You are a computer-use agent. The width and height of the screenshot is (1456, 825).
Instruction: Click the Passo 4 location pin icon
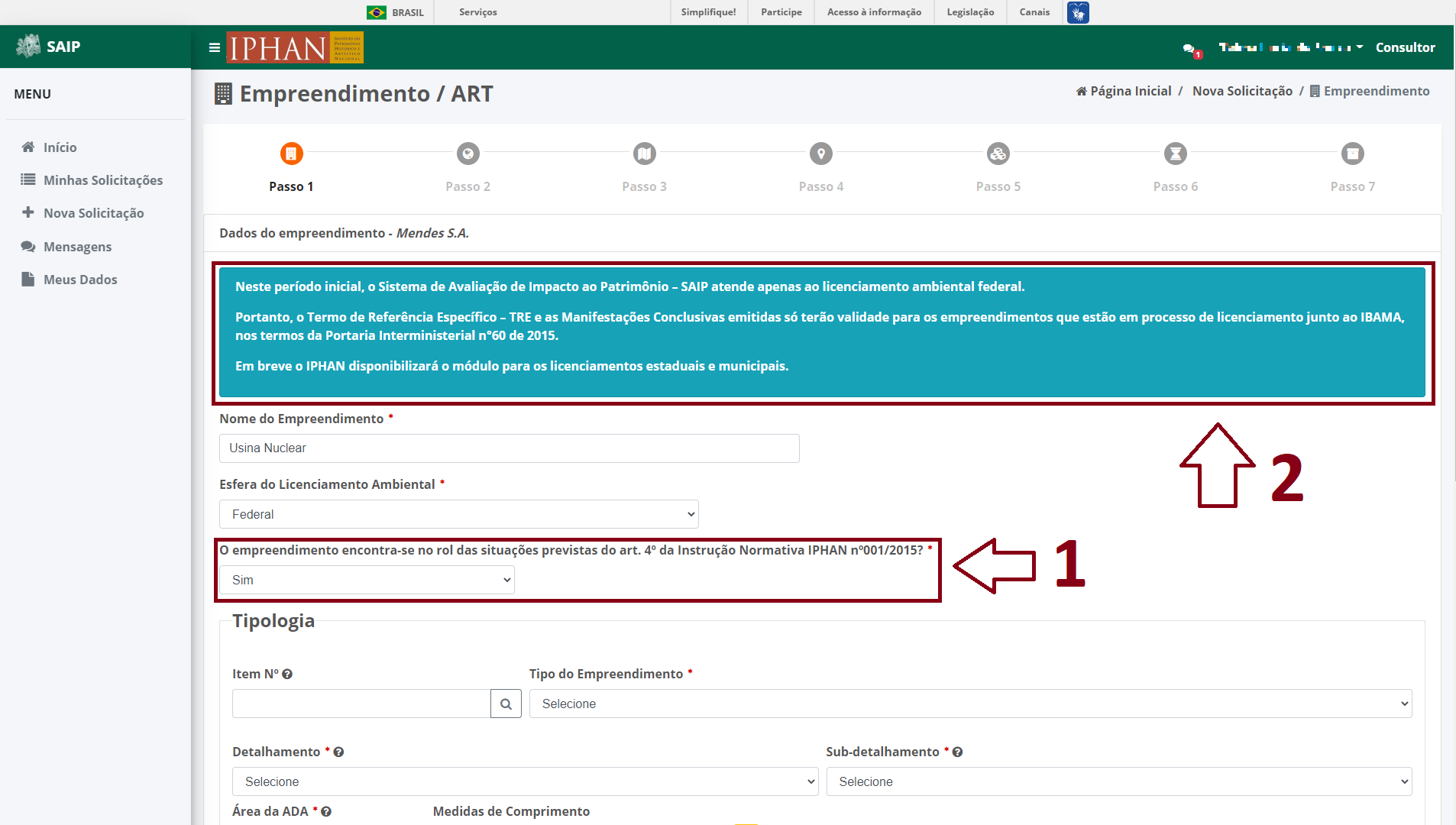[x=821, y=154]
